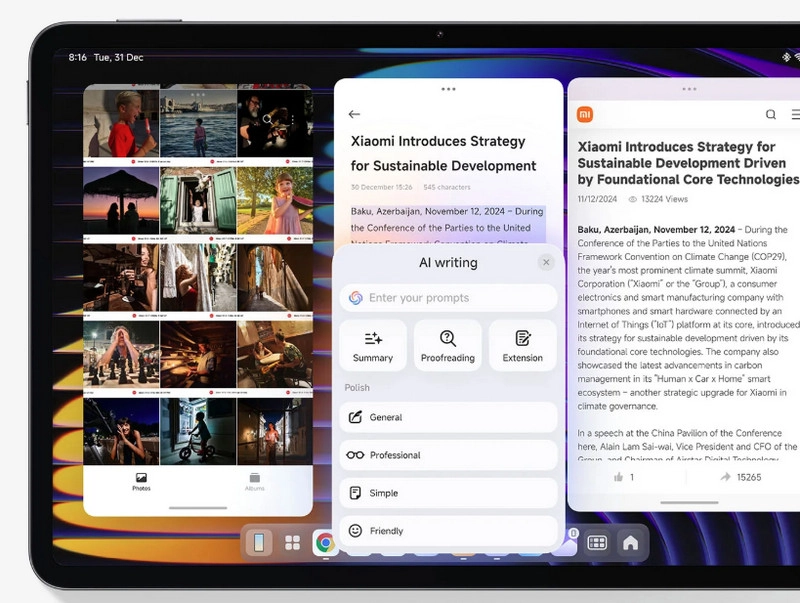
Task: Click the Xiaomi Mi logo
Action: [x=585, y=114]
